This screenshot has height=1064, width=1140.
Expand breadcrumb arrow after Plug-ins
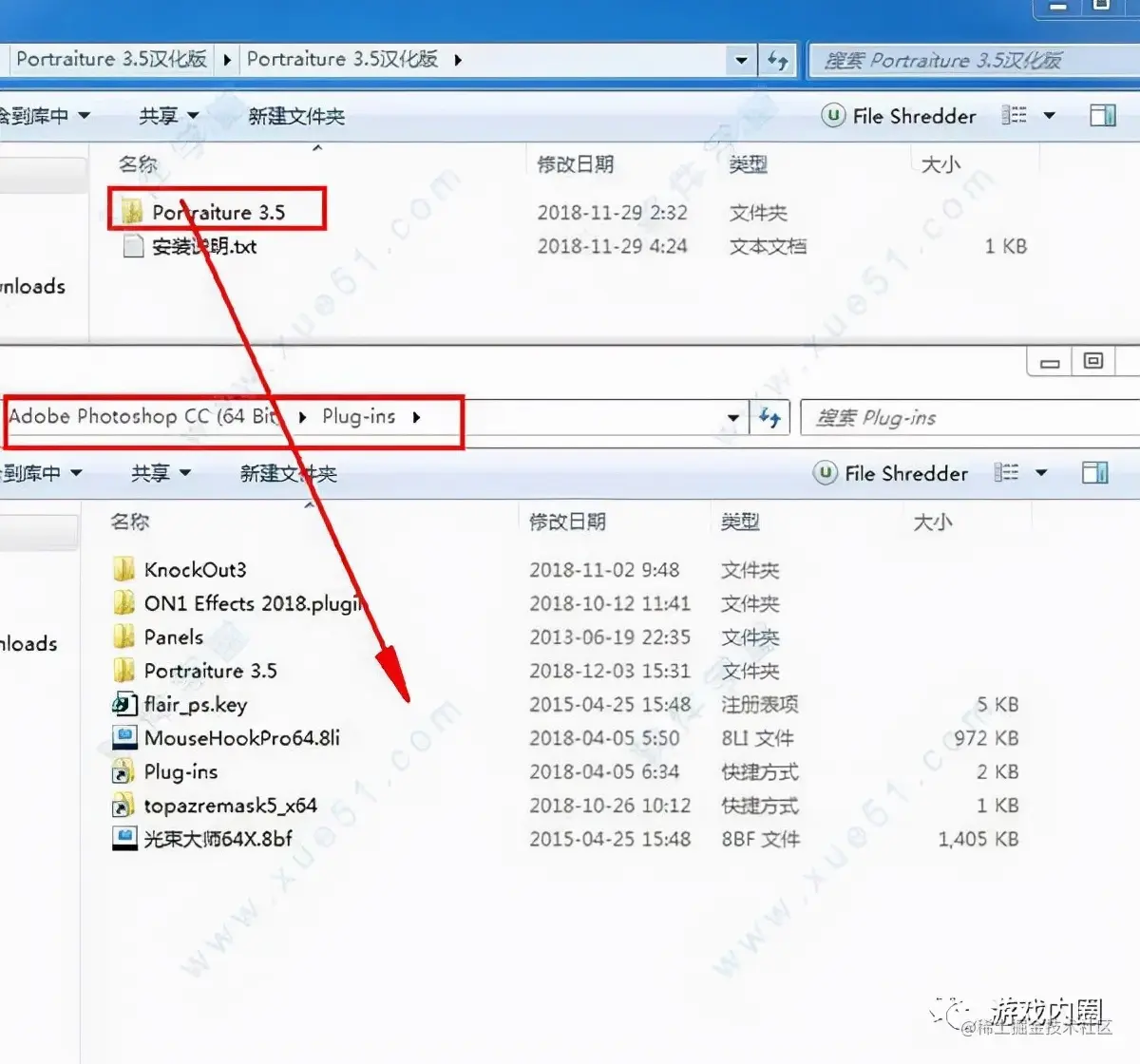(416, 417)
